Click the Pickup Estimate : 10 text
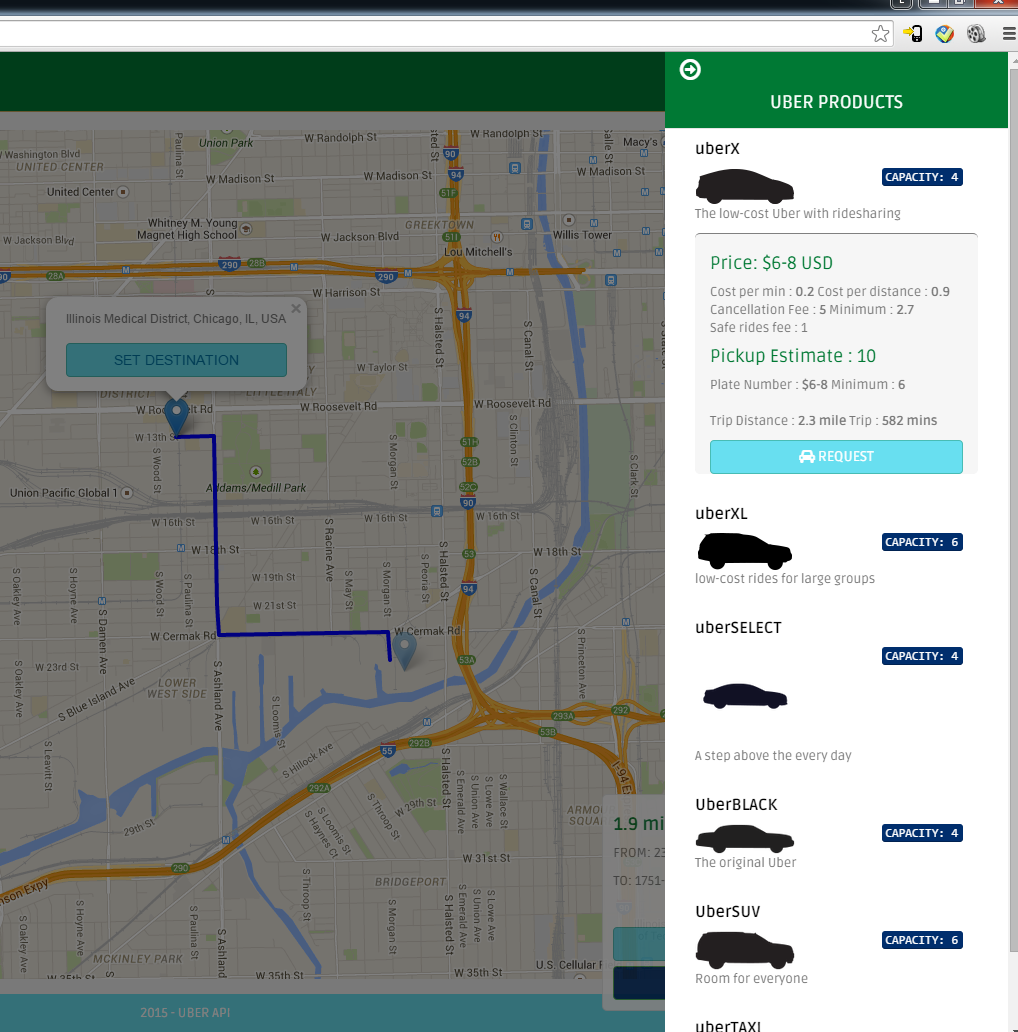This screenshot has width=1018, height=1032. pyautogui.click(x=793, y=356)
